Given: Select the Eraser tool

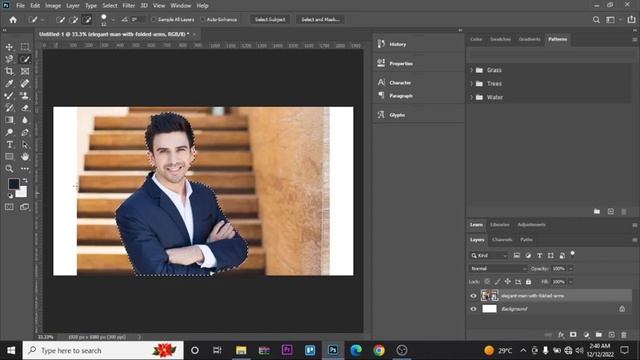Looking at the screenshot, I should (x=25, y=108).
